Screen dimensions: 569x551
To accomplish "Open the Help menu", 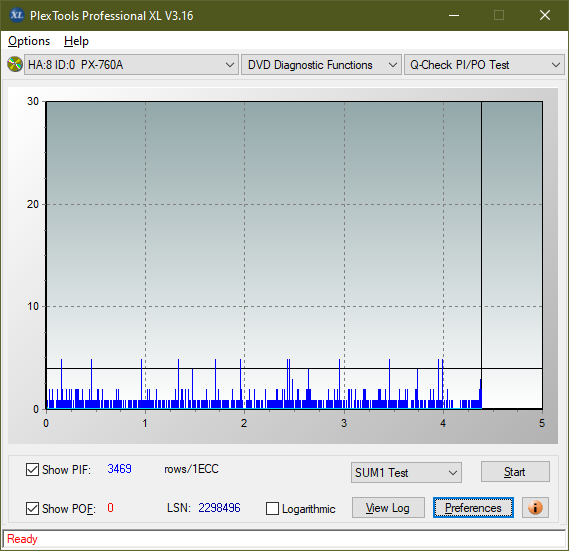I will 76,41.
